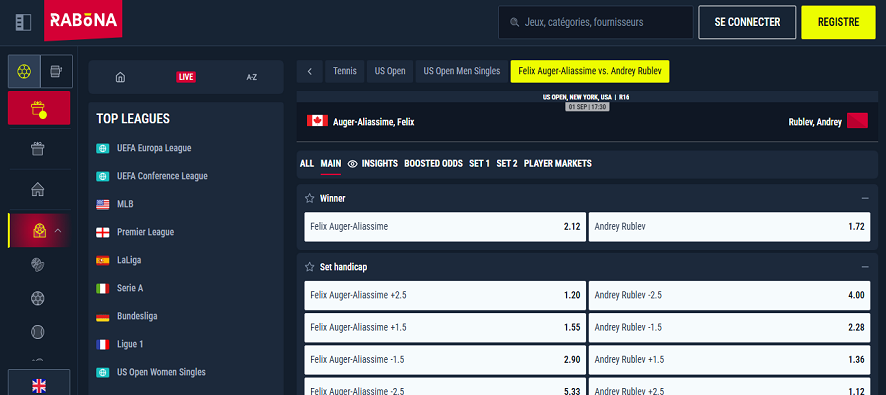Viewport: 886px width, 395px height.
Task: Switch to the casino slot machine icon
Action: [57, 71]
